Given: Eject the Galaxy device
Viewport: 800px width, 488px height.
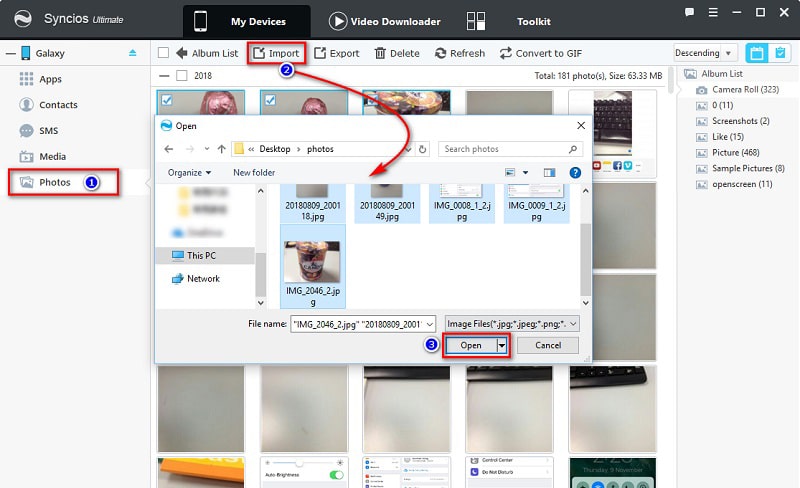Looking at the screenshot, I should click(x=134, y=53).
